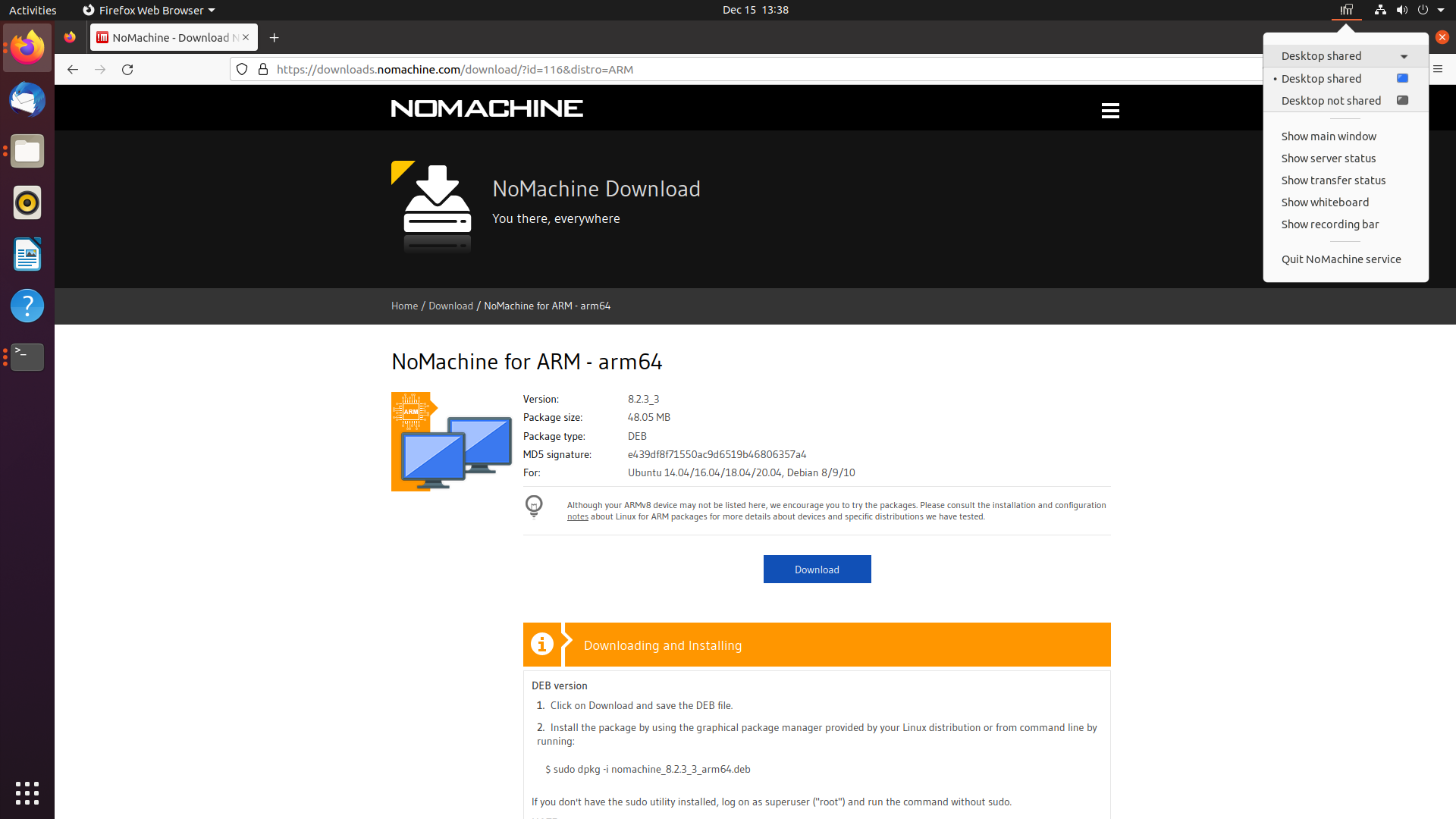Collapse the Desktop shared submenu header

pyautogui.click(x=1345, y=56)
